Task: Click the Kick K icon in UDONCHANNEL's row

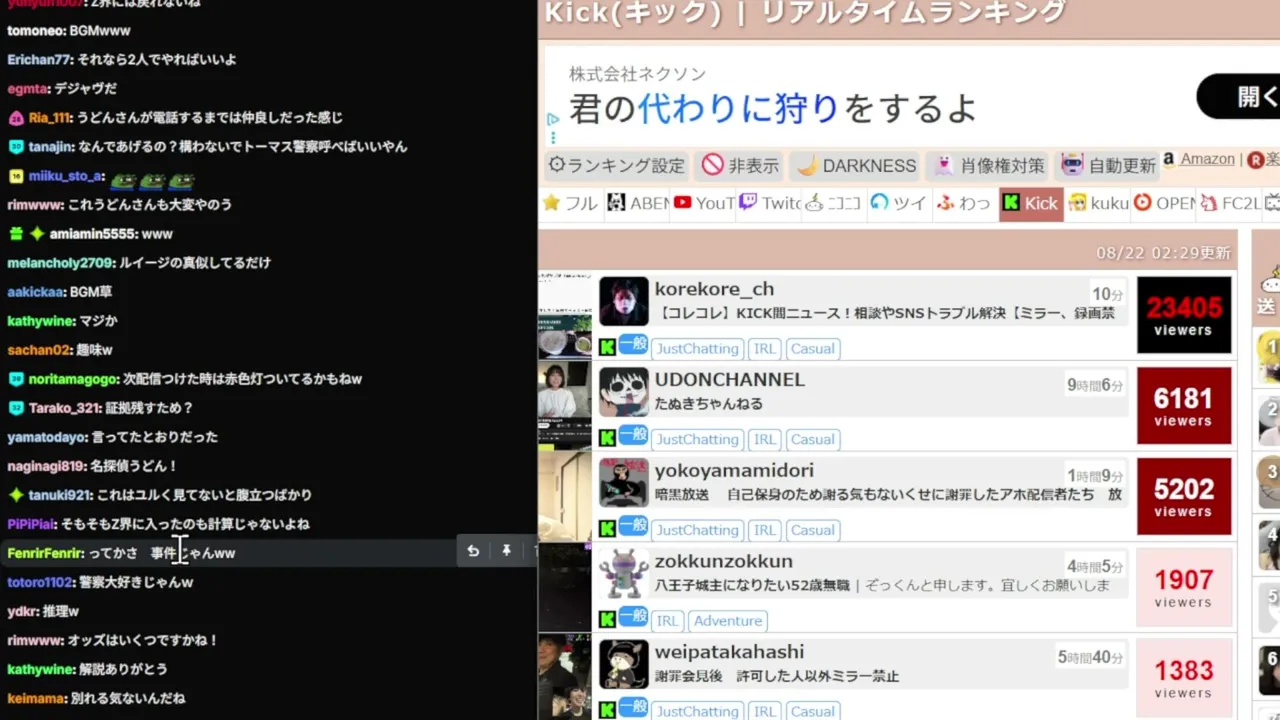Action: coord(607,438)
